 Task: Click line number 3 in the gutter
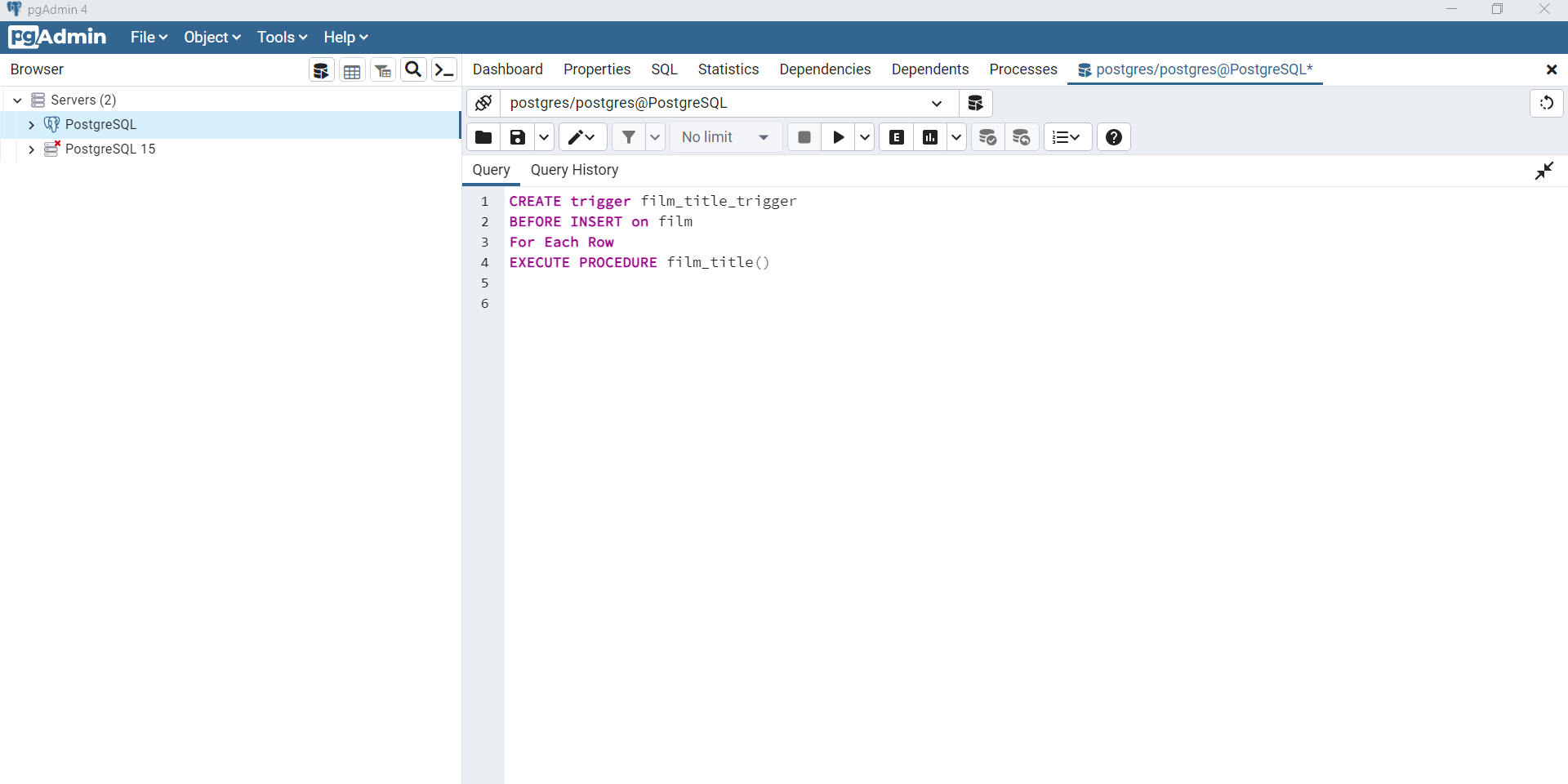click(484, 243)
